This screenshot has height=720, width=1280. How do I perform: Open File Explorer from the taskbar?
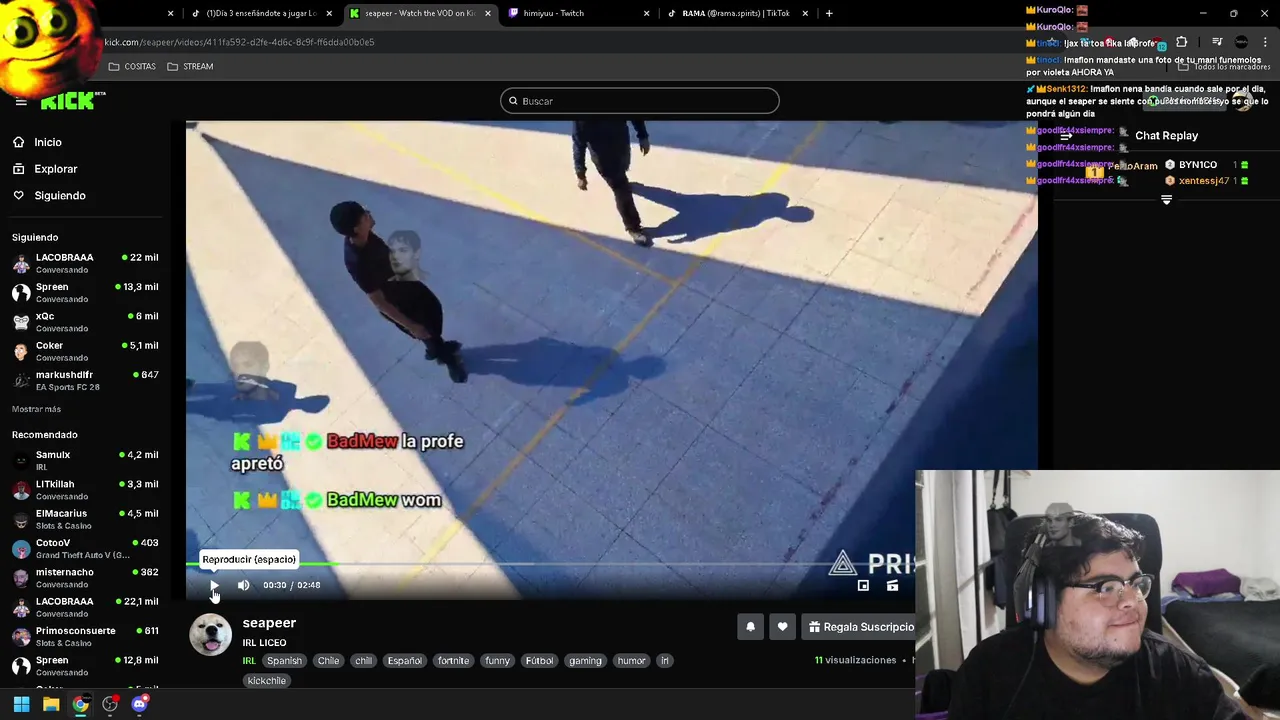click(51, 704)
